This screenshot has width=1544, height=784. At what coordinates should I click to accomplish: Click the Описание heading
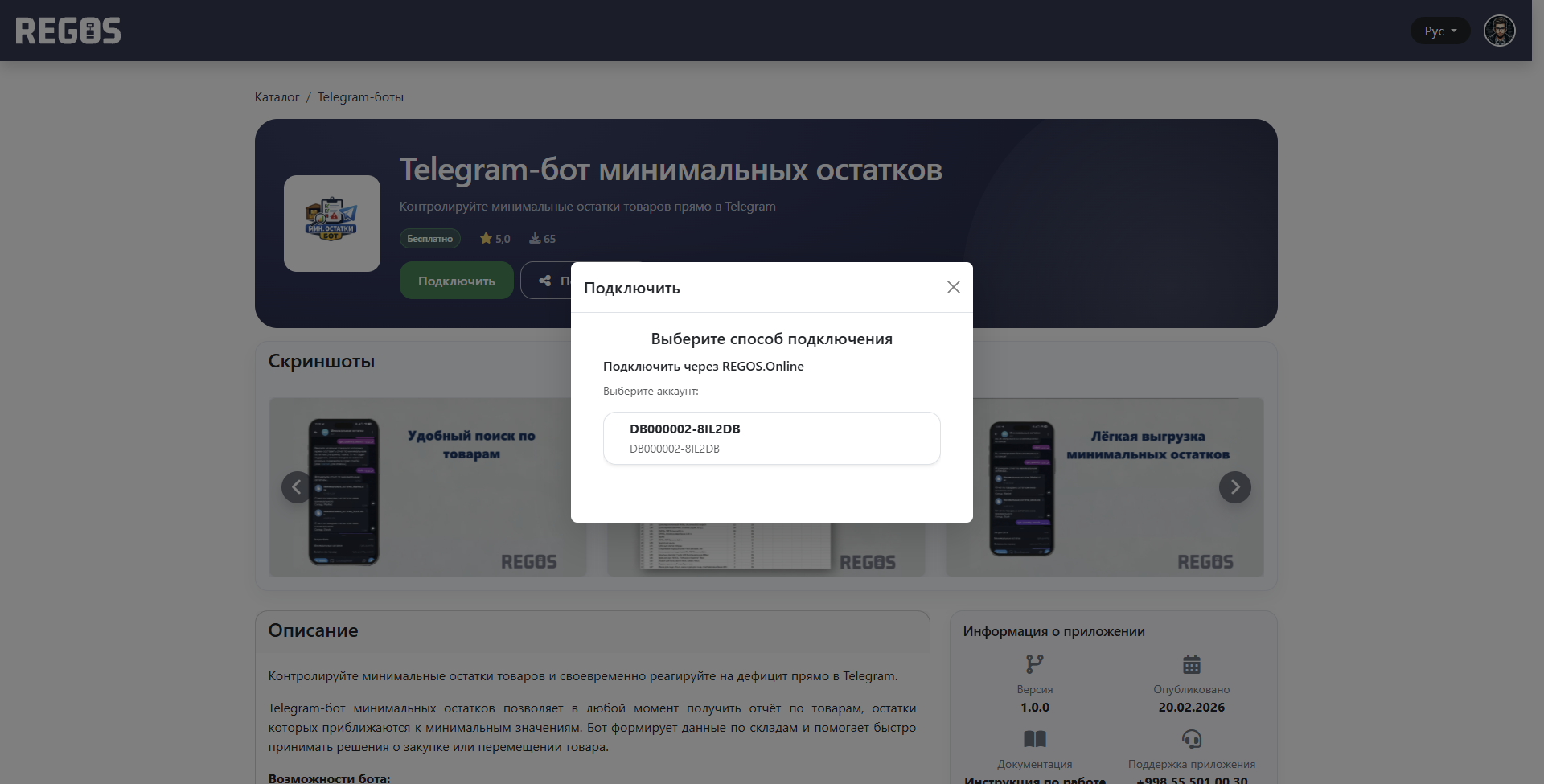[313, 630]
